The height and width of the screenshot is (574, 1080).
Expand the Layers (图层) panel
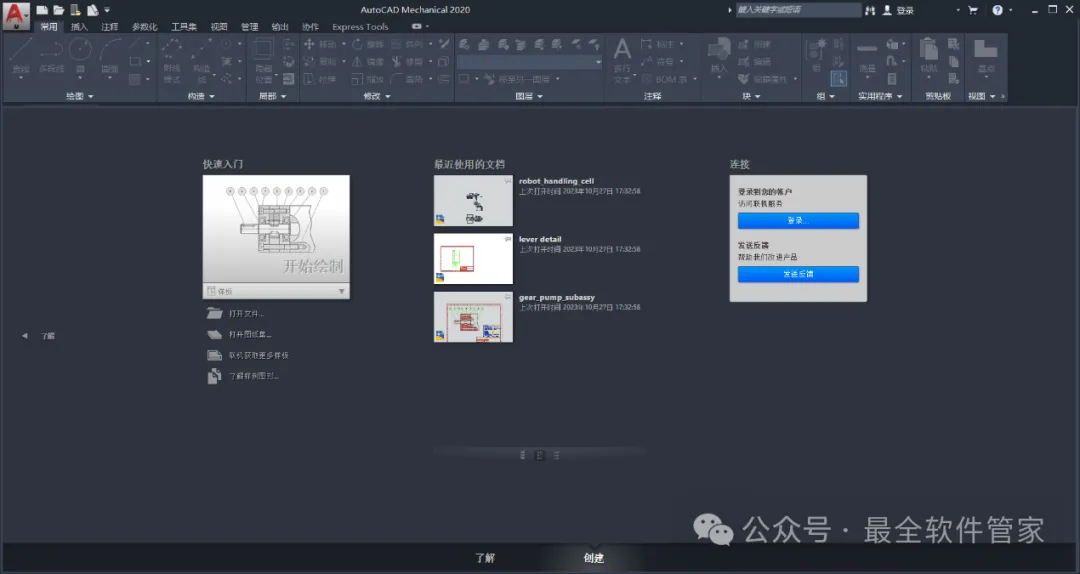click(529, 96)
